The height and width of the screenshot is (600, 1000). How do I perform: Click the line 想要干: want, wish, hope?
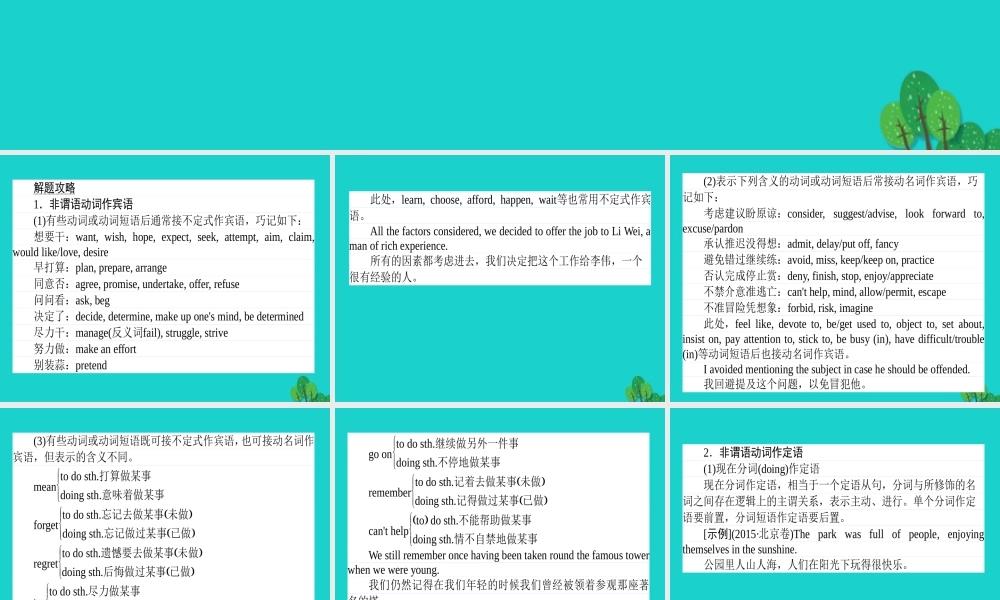click(163, 244)
